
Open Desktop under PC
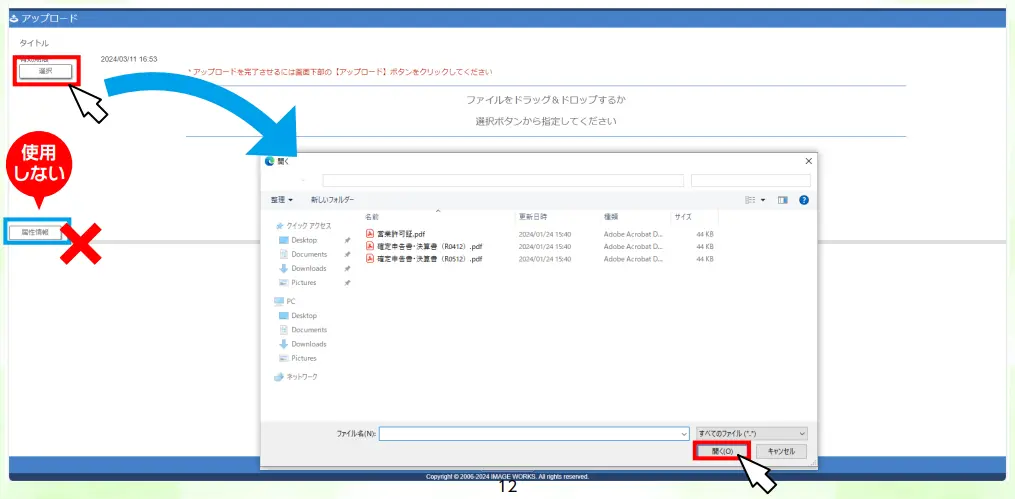[x=304, y=316]
